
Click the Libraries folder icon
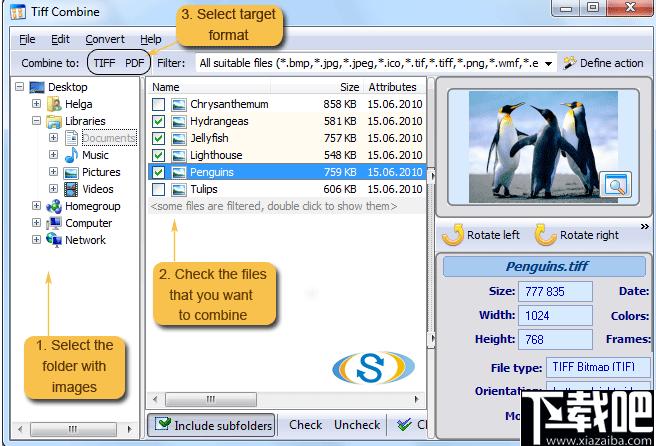click(x=54, y=121)
